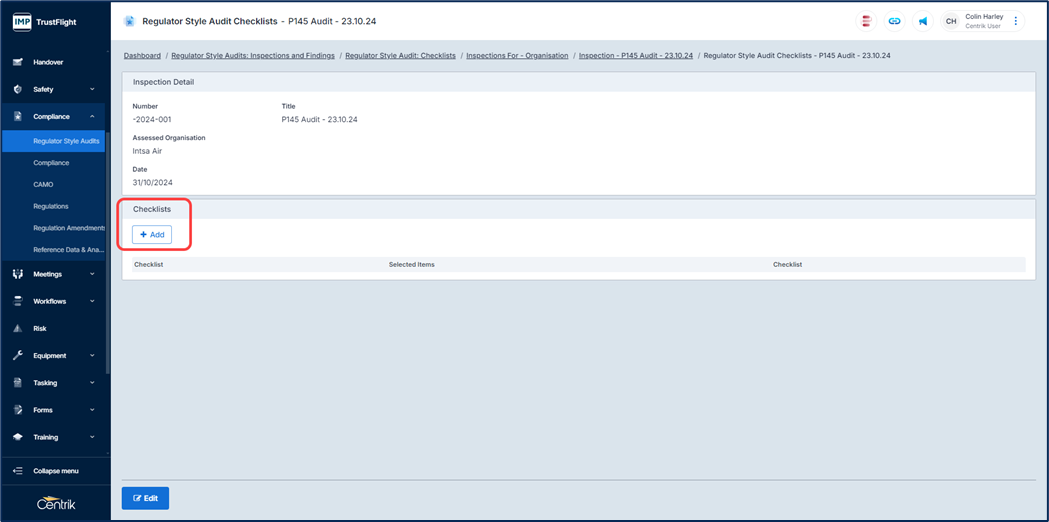Click the Handover sidebar icon

(x=18, y=62)
